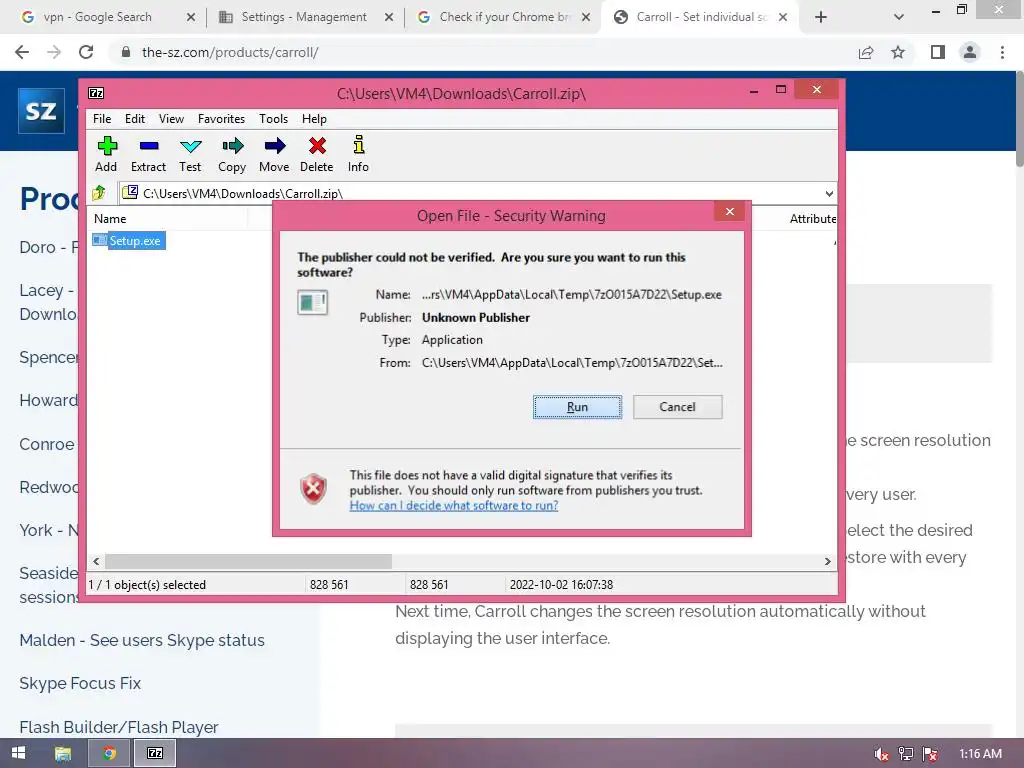Reload the current Chrome page
This screenshot has height=768, width=1024.
(x=86, y=52)
